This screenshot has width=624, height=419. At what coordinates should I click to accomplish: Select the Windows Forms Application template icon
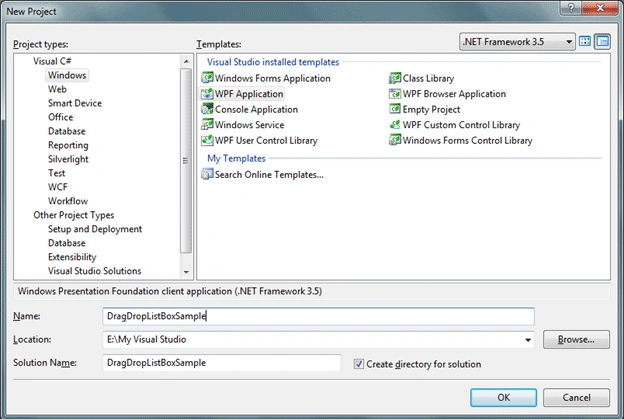tap(207, 78)
